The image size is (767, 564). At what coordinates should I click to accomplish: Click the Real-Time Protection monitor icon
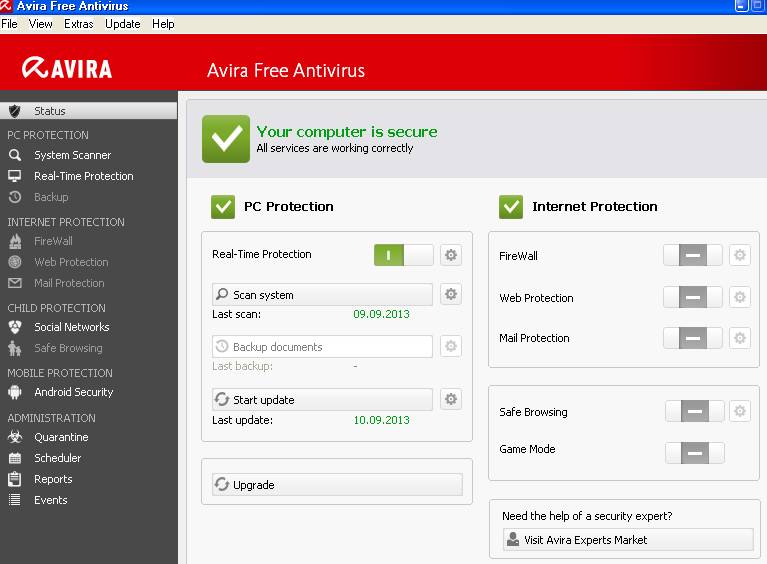point(15,176)
